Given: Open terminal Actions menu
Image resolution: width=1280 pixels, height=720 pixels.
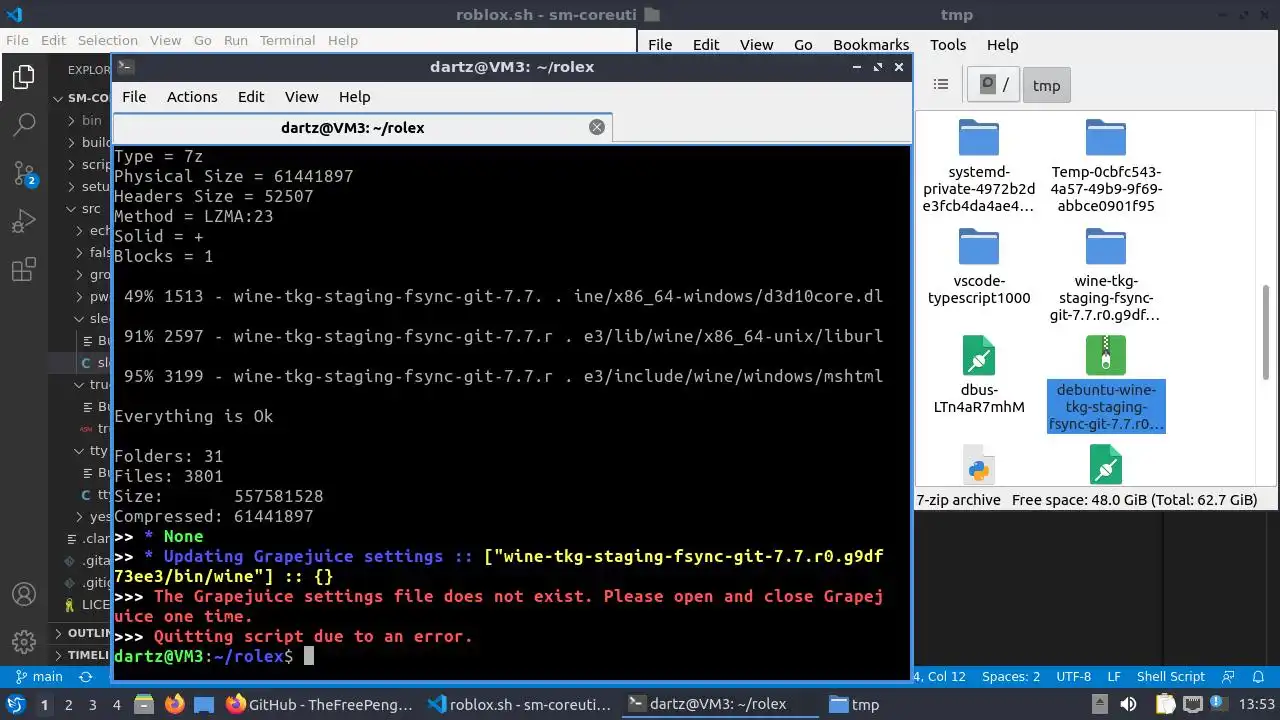Looking at the screenshot, I should [192, 97].
